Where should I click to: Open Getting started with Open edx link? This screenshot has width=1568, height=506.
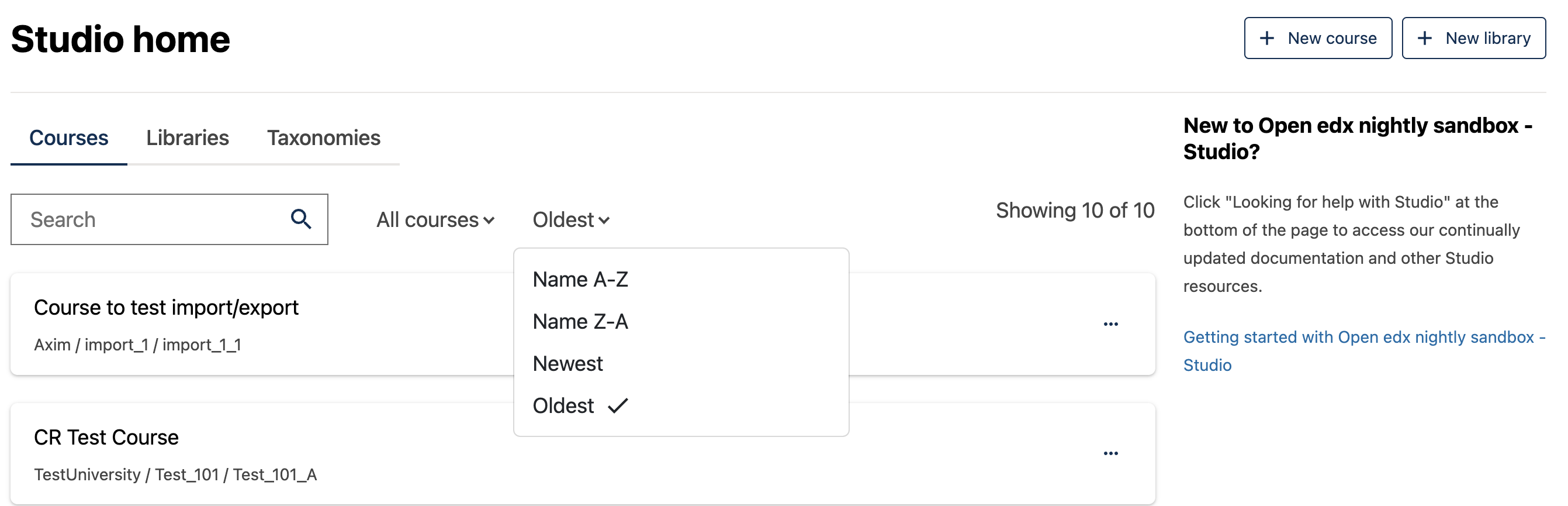pyautogui.click(x=1358, y=338)
